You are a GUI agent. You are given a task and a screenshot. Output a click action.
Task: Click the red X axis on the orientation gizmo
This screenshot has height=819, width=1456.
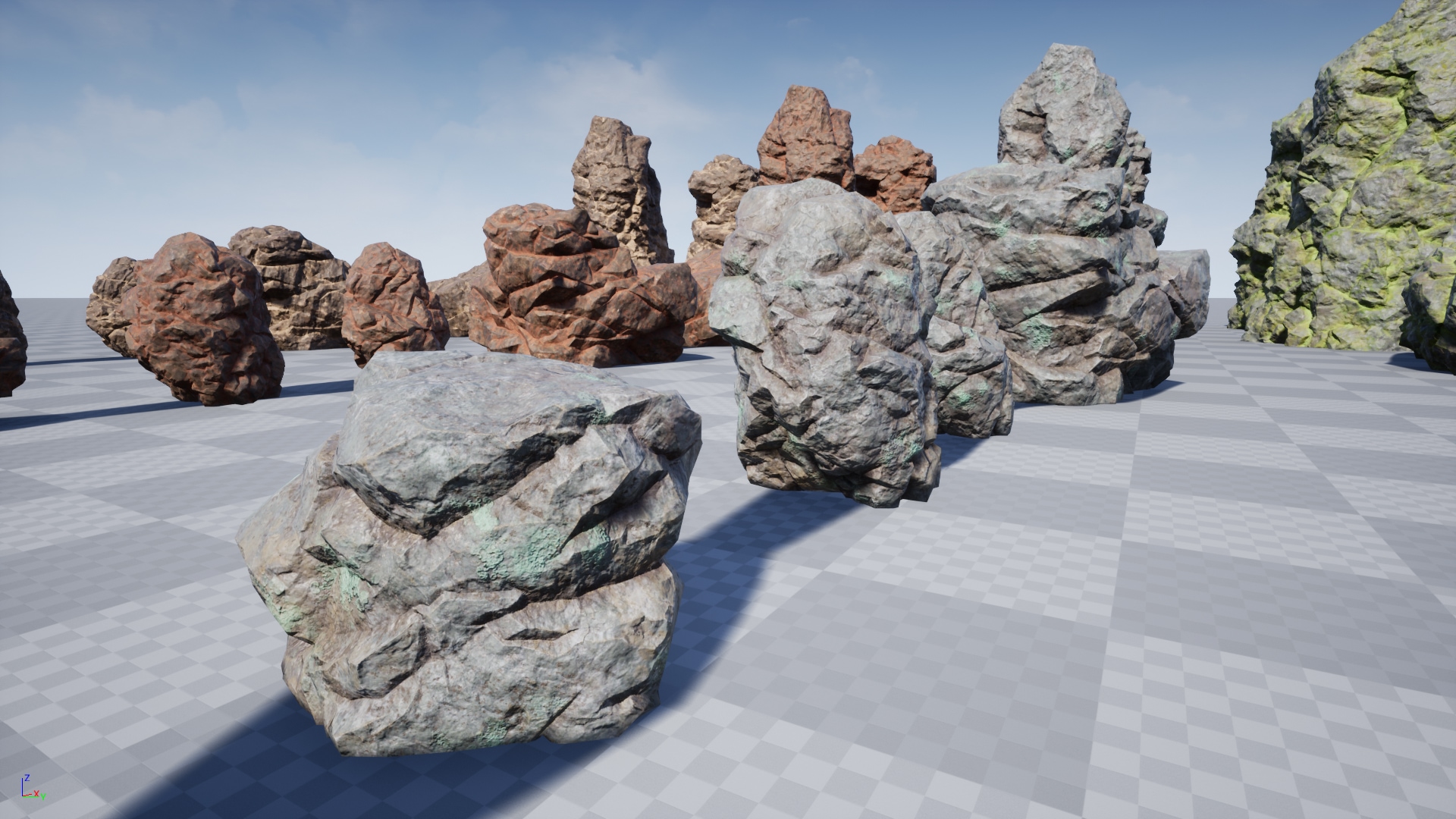pos(36,793)
